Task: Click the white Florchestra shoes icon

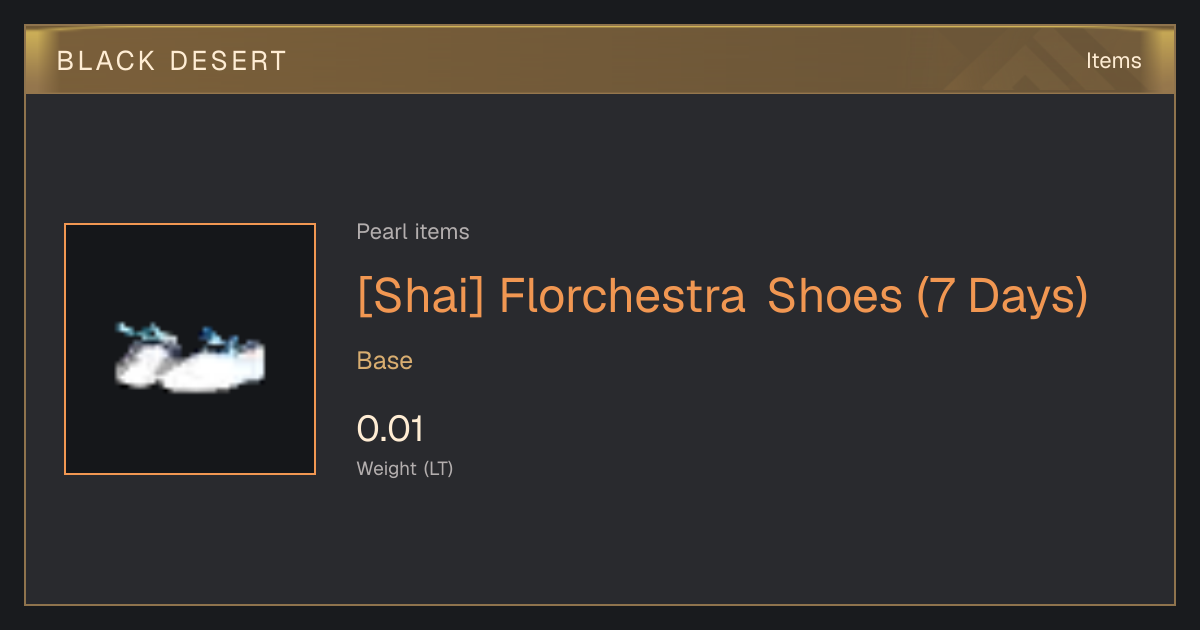Action: (190, 358)
